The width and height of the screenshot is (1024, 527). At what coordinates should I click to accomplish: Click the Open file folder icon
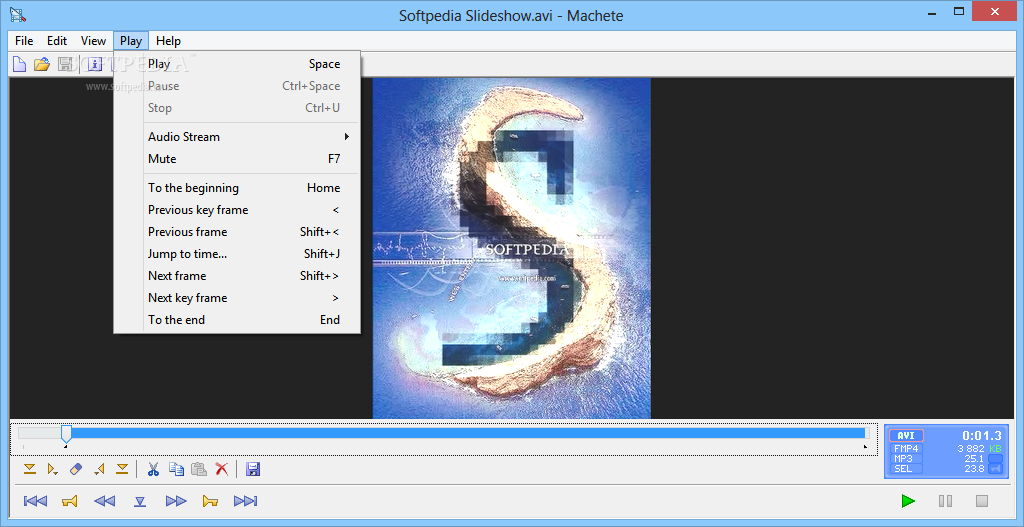42,64
